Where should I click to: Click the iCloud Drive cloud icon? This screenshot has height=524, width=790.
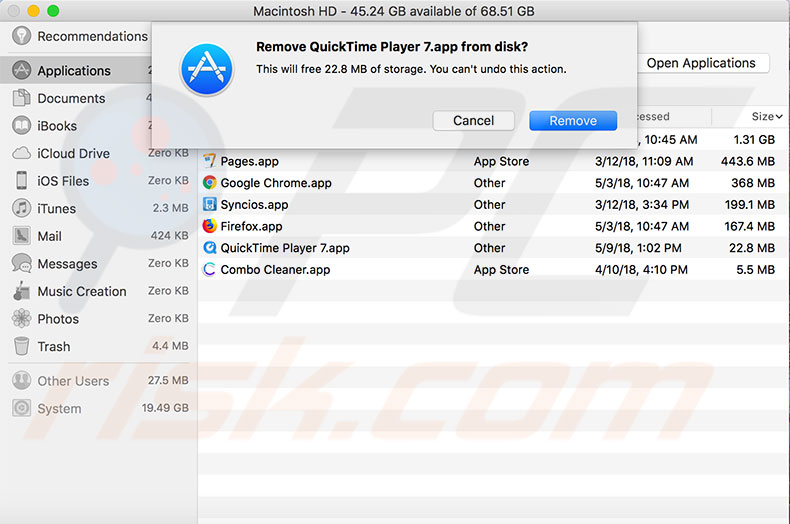tap(21, 153)
